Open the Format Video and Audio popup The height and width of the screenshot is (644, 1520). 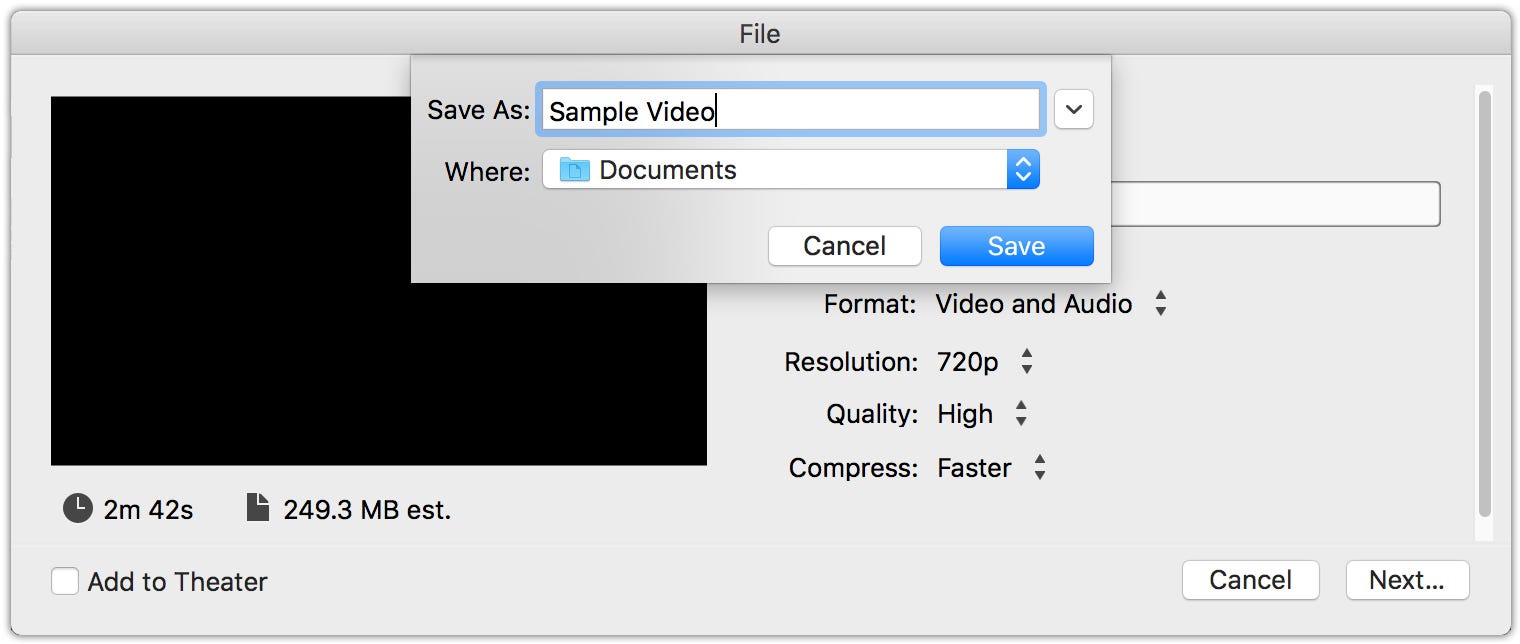click(x=1051, y=304)
